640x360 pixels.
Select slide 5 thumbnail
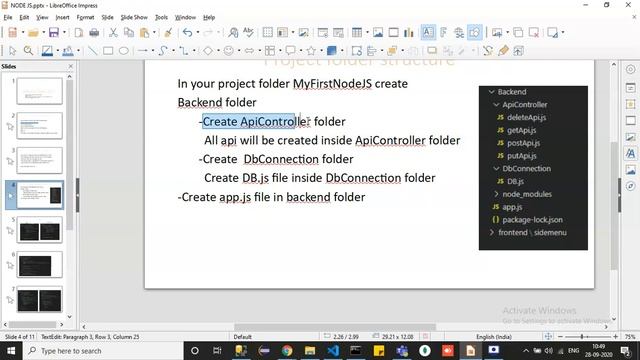tap(40, 230)
